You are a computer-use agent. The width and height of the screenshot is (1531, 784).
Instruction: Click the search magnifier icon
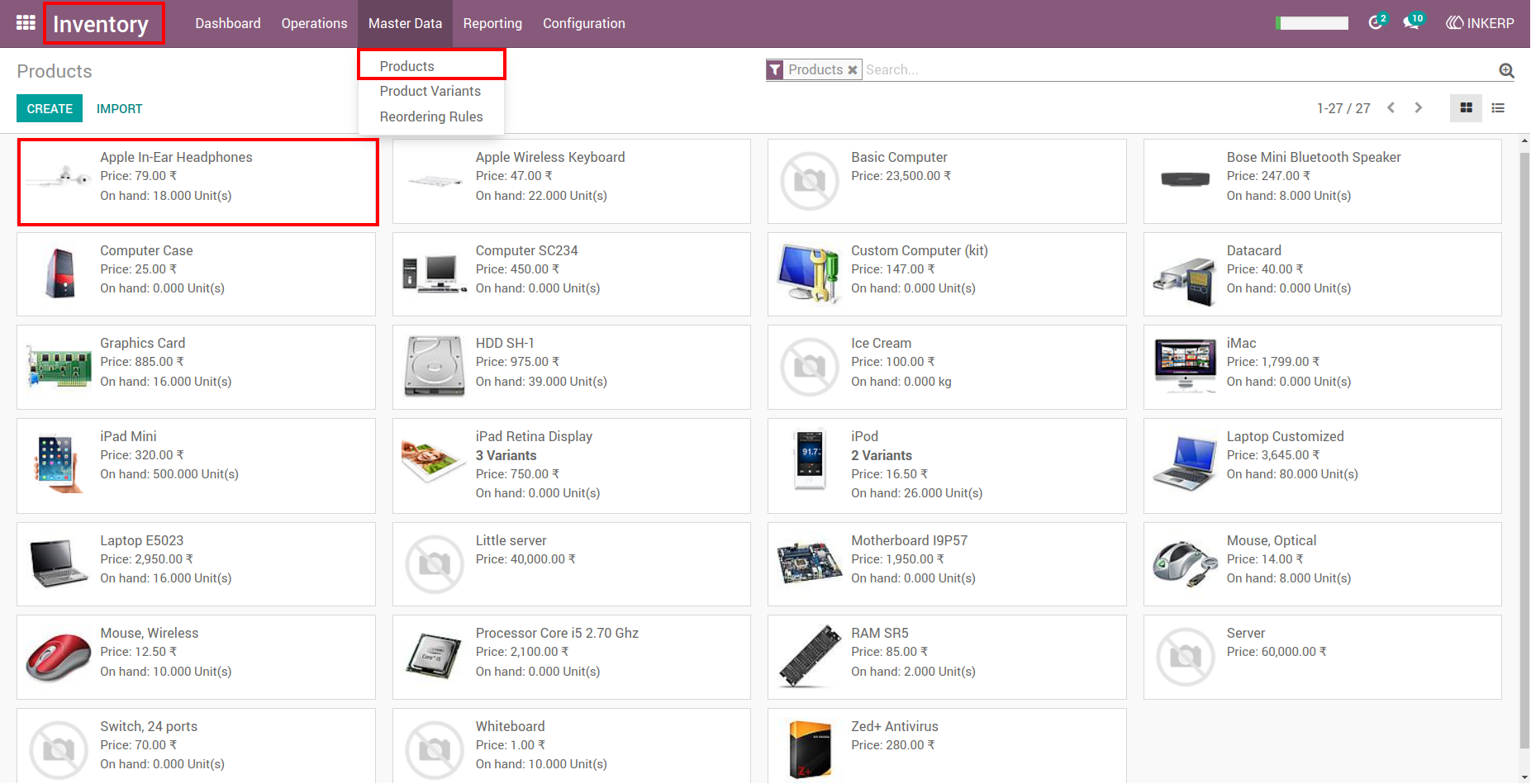point(1506,70)
